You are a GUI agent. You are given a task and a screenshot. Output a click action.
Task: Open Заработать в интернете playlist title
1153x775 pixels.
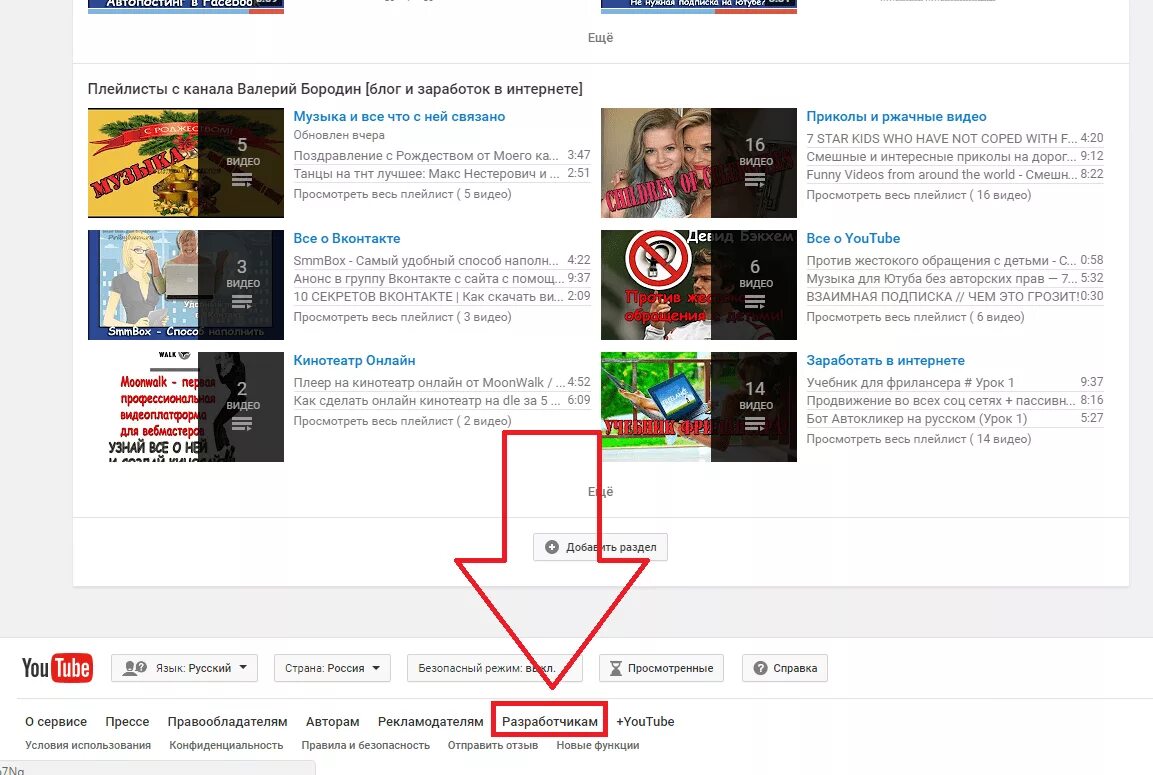click(885, 360)
